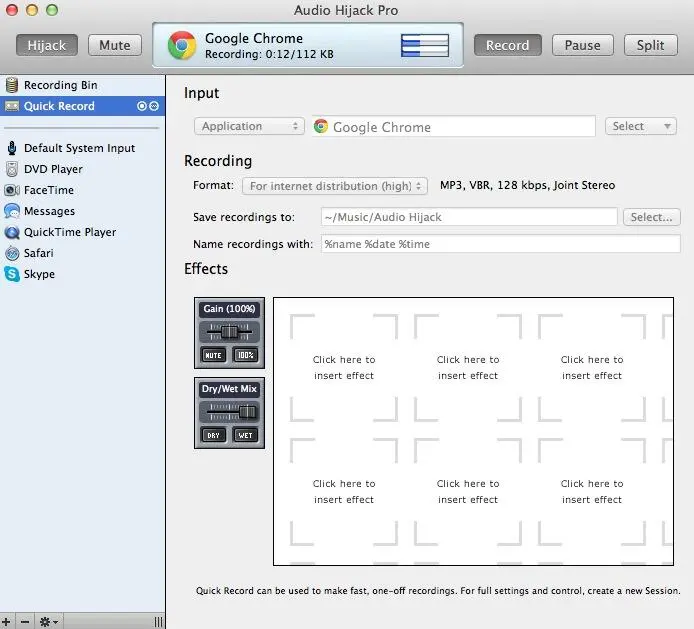Click MP3, VBR, 128 kbps format description
Screen dimensions: 694x629
(x=527, y=185)
